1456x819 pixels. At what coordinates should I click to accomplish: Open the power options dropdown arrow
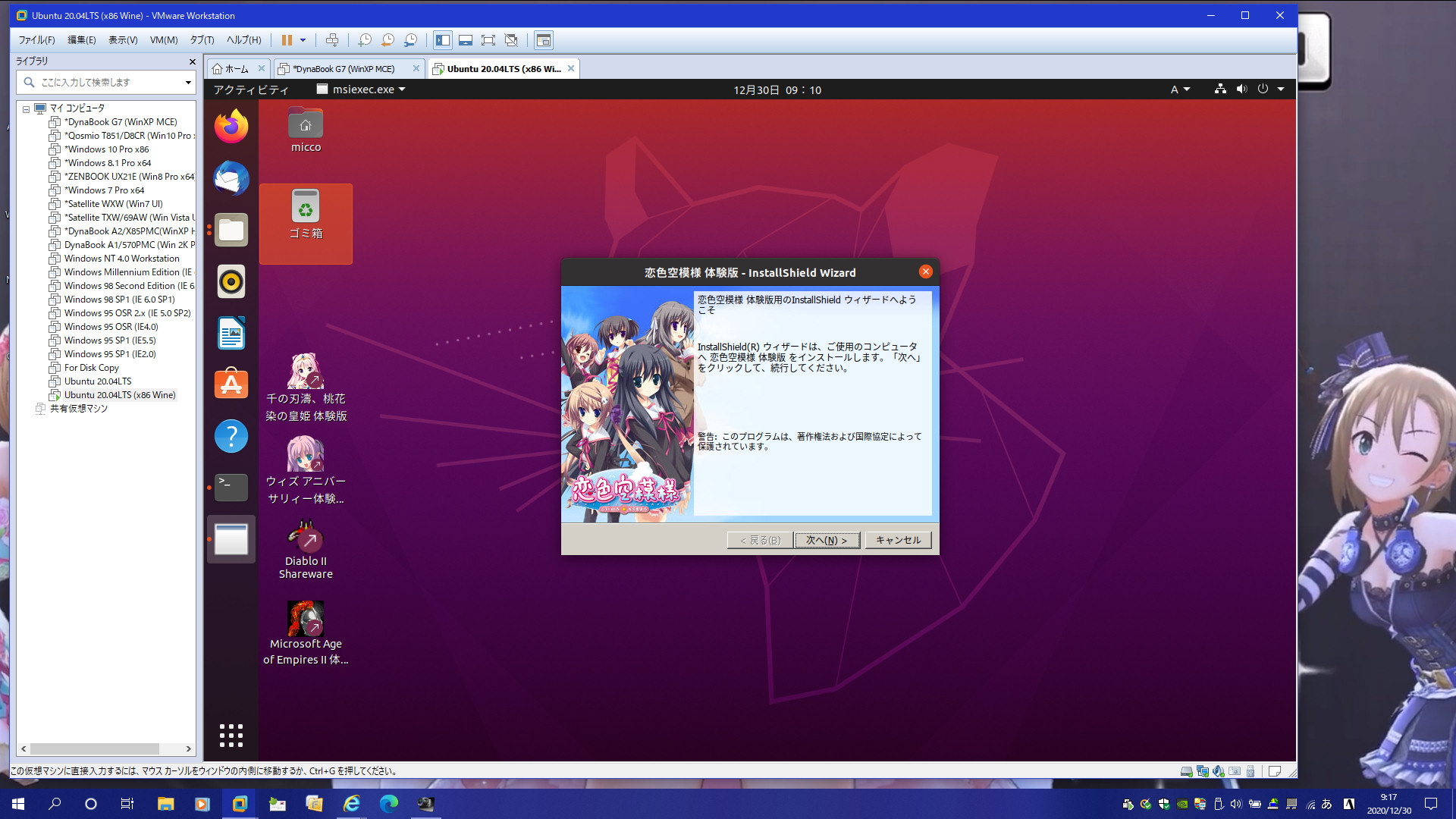[303, 40]
